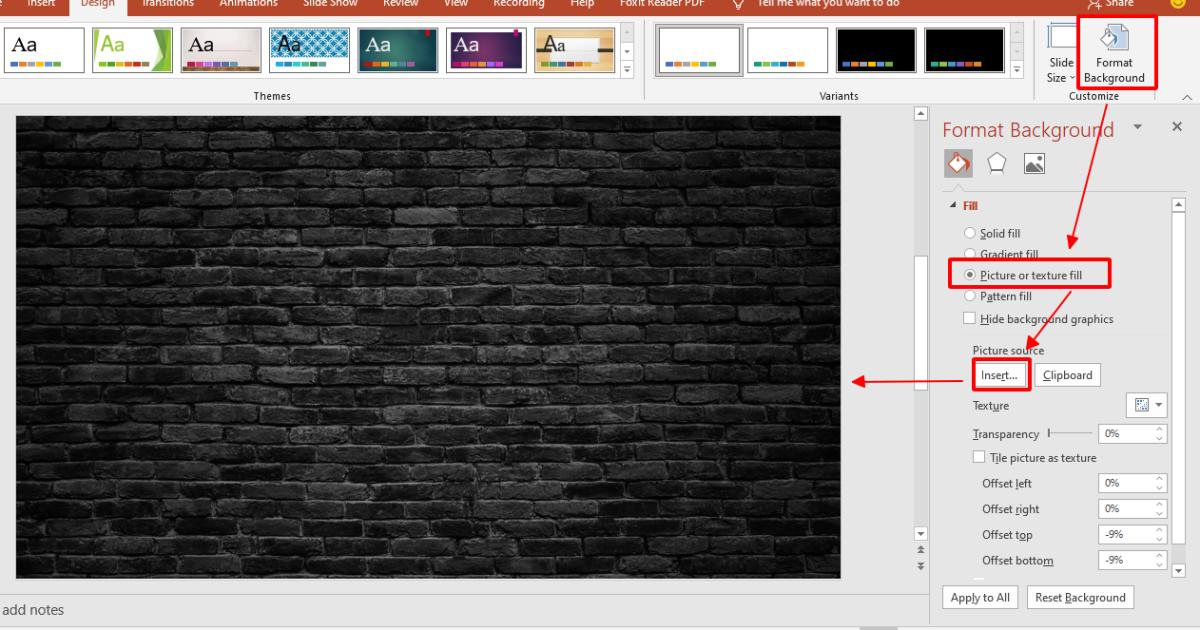Open the Effects pentagon icon in the pane
Screen dimensions: 1200x630
pos(996,163)
